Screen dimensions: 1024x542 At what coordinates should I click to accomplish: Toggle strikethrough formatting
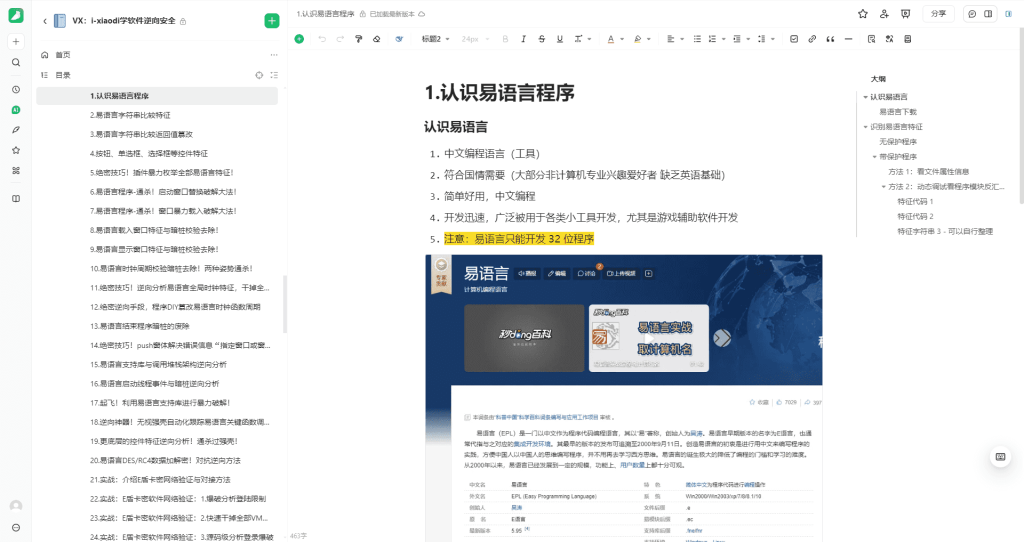pos(541,39)
